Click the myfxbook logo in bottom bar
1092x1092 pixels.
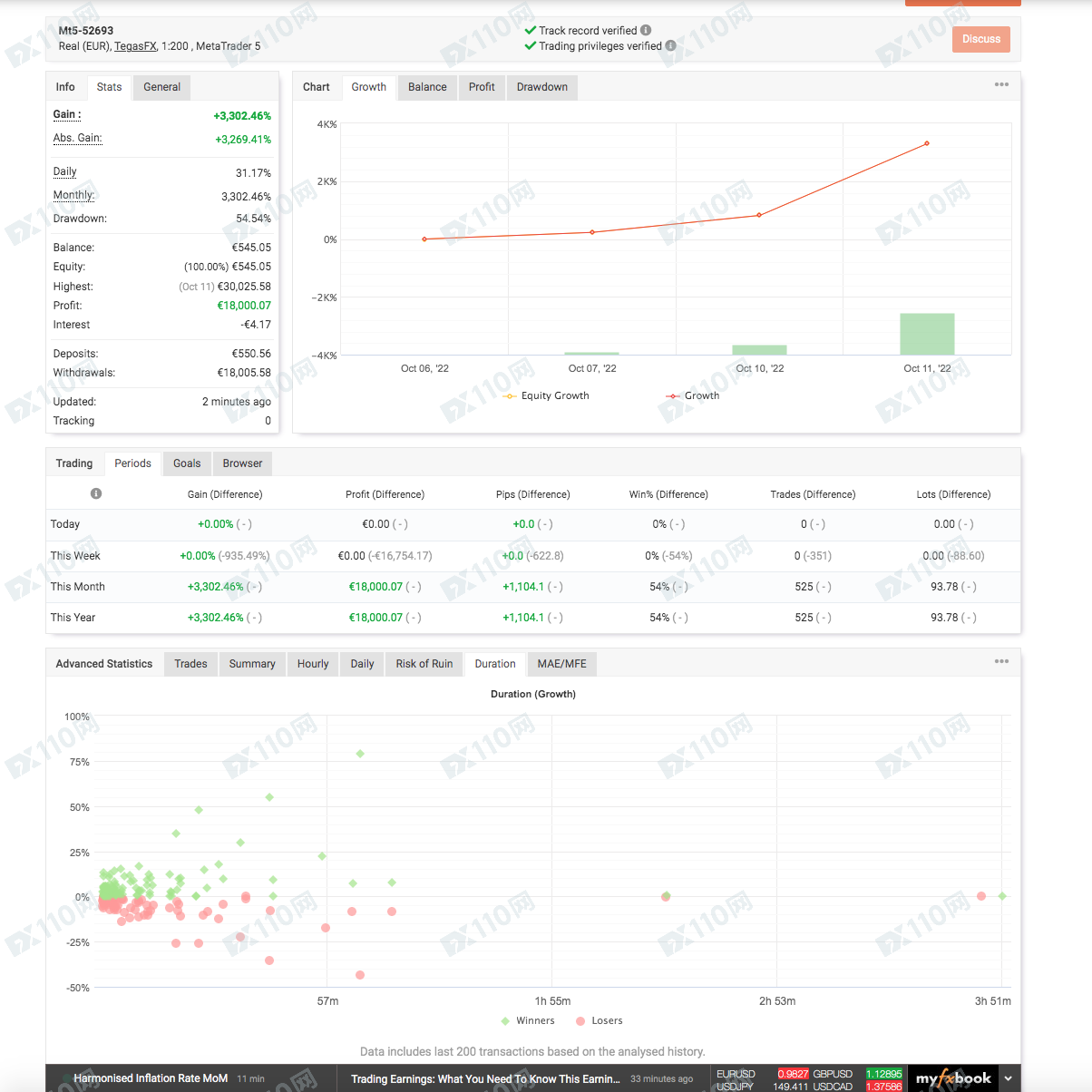(953, 1078)
